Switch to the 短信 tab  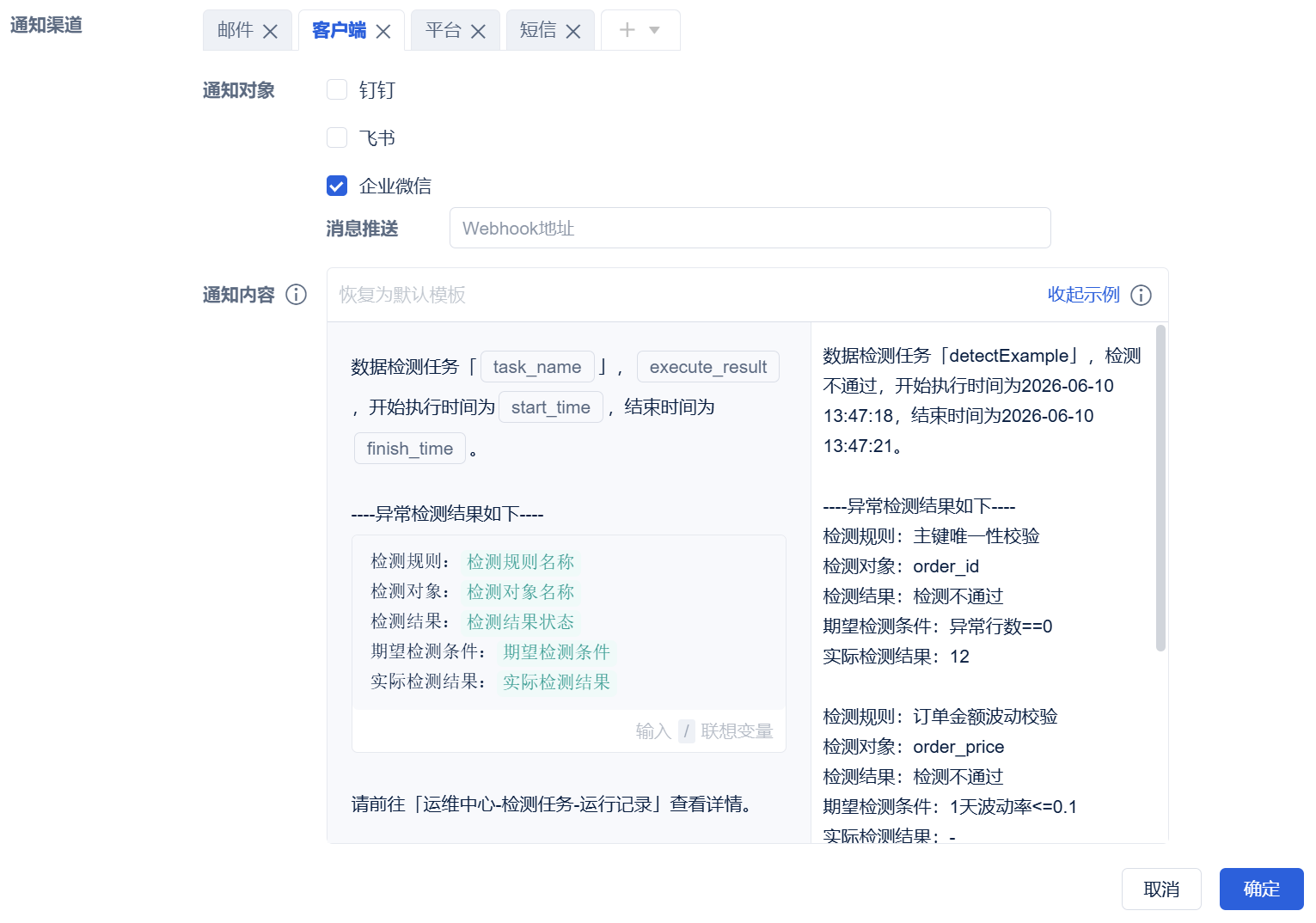[538, 30]
